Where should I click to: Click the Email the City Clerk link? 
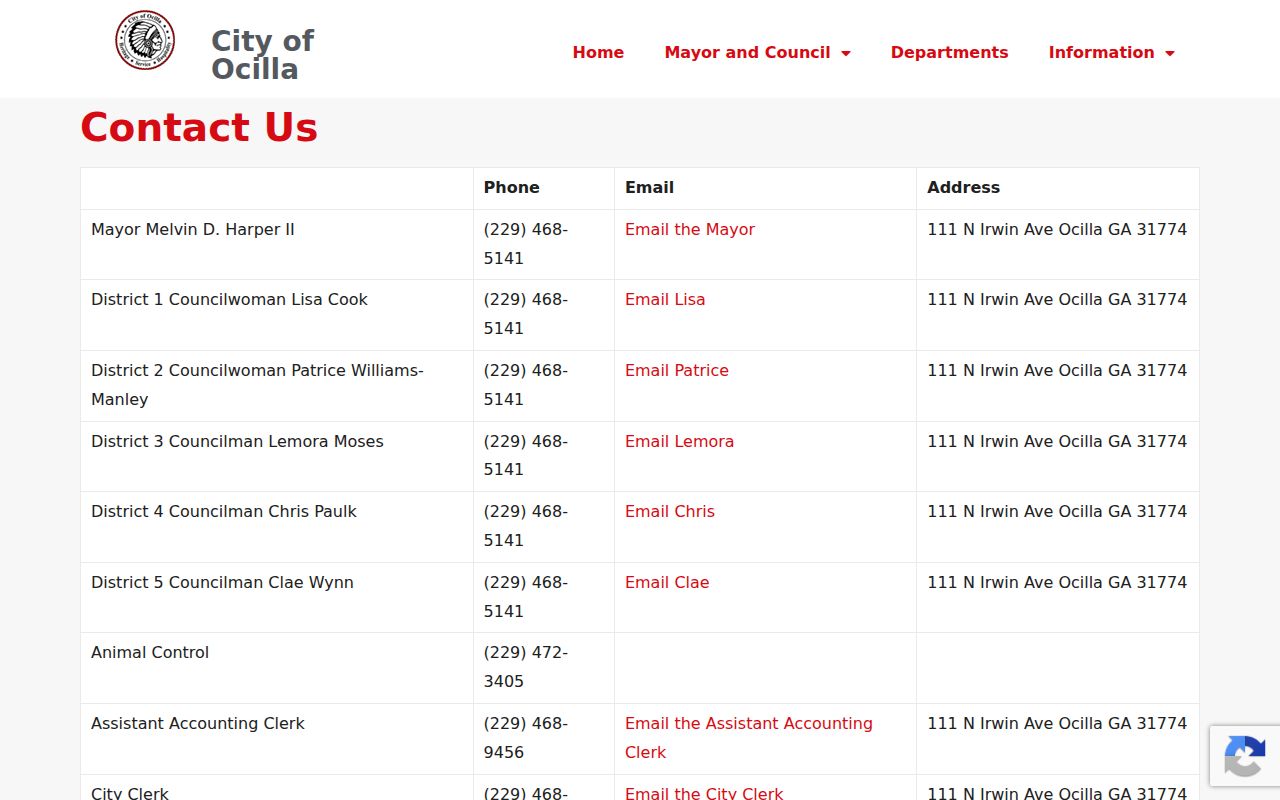(704, 792)
